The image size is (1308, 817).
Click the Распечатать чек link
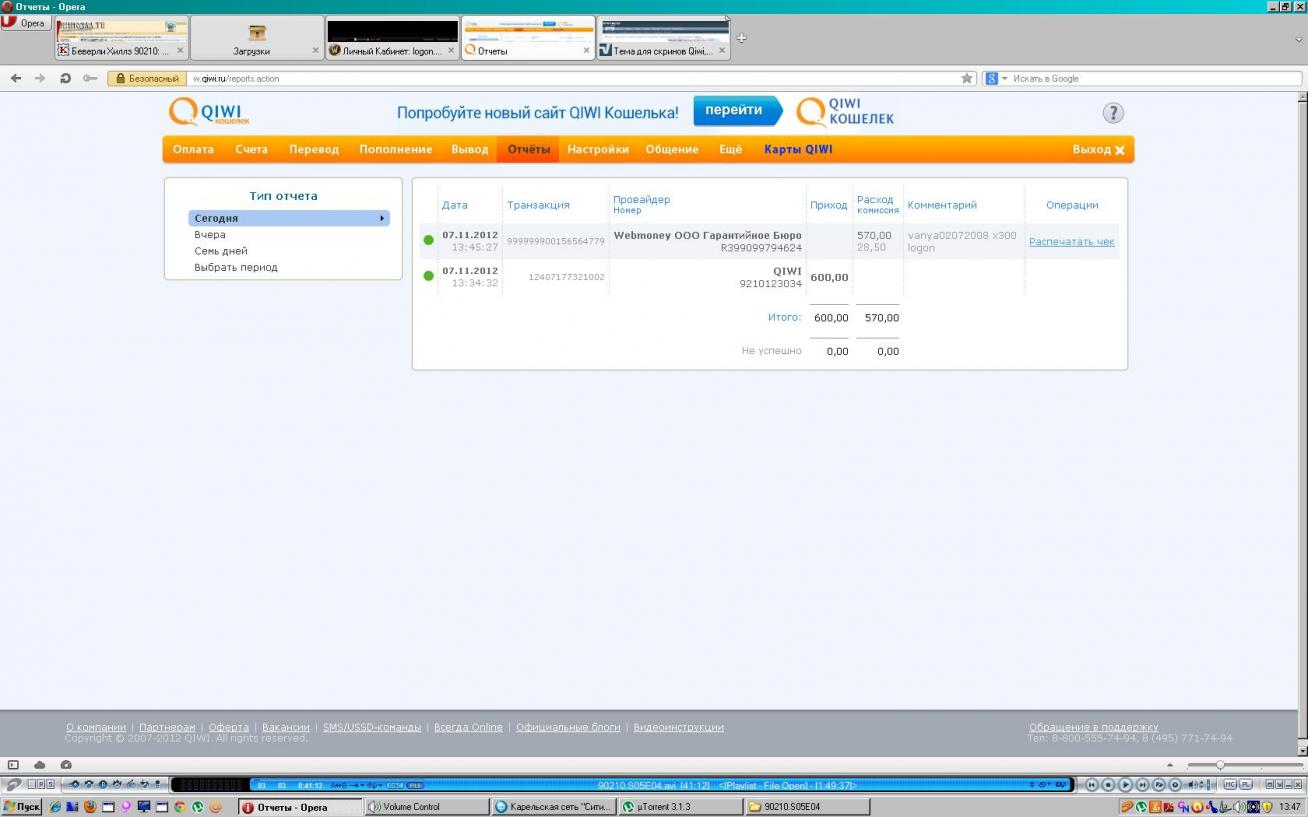click(1071, 241)
